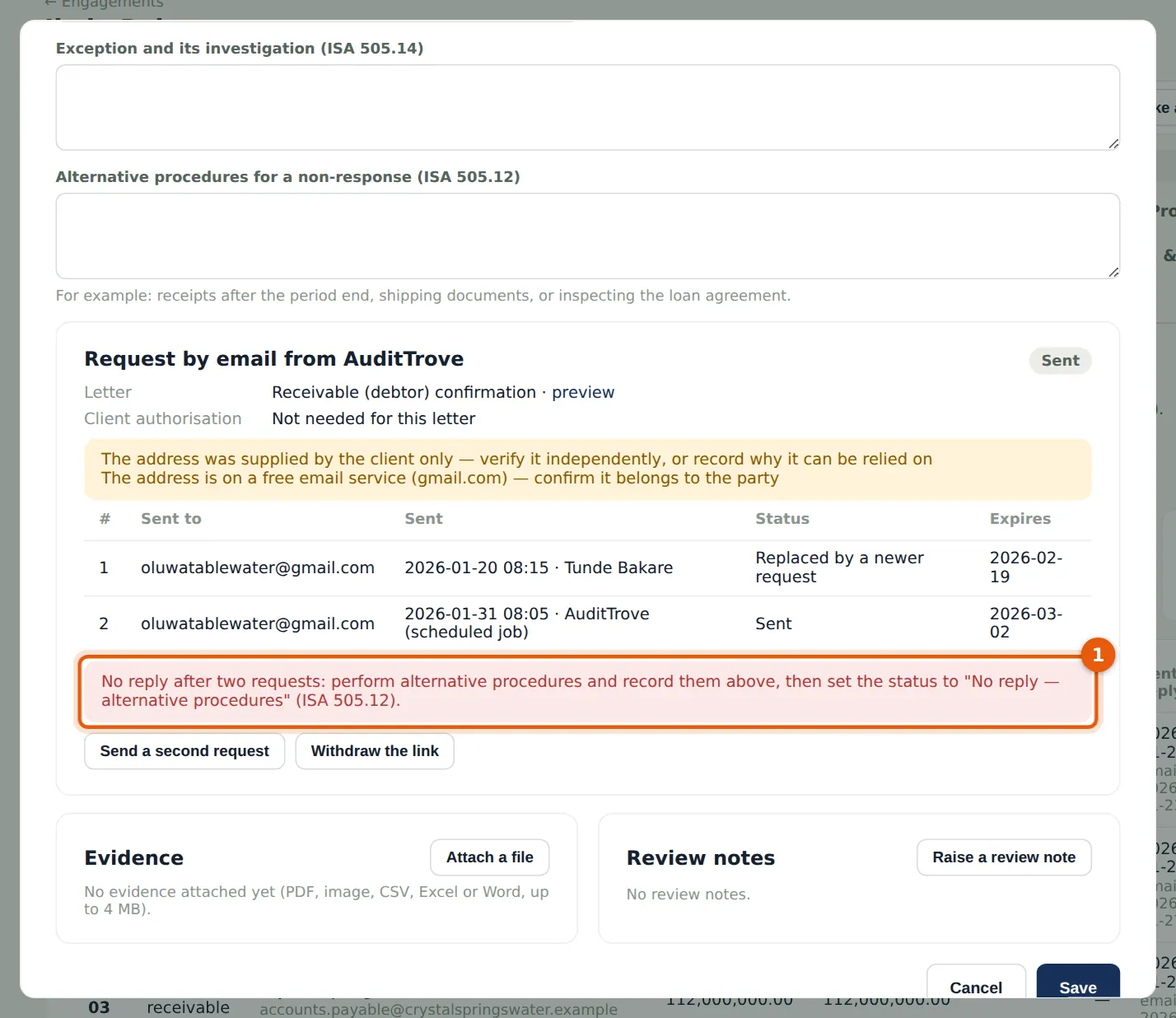Click the resize handle of Exception text area
The width and height of the screenshot is (1176, 1018).
1113,143
